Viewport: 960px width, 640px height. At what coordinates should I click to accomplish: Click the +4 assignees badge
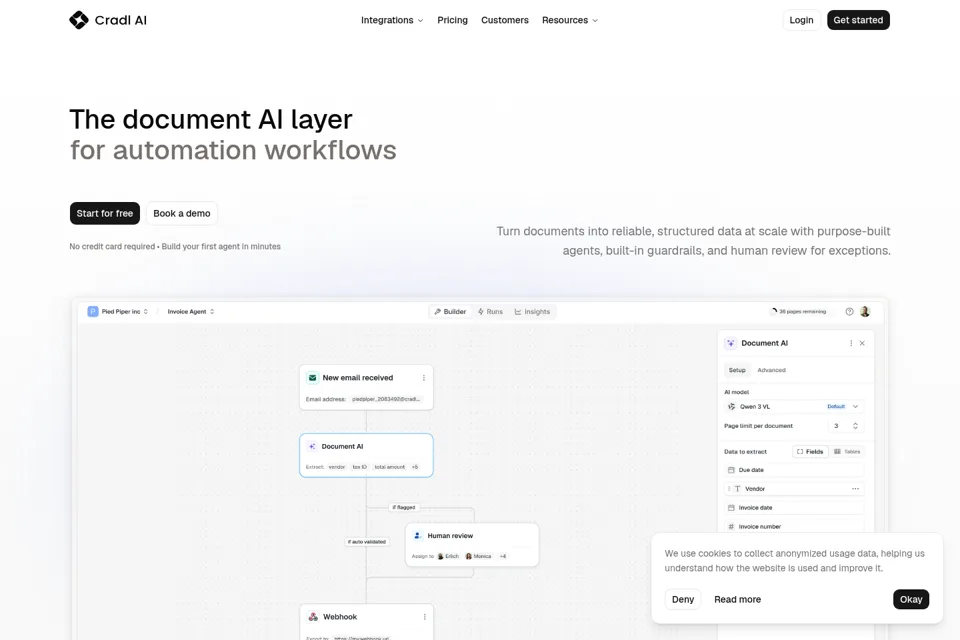503,556
